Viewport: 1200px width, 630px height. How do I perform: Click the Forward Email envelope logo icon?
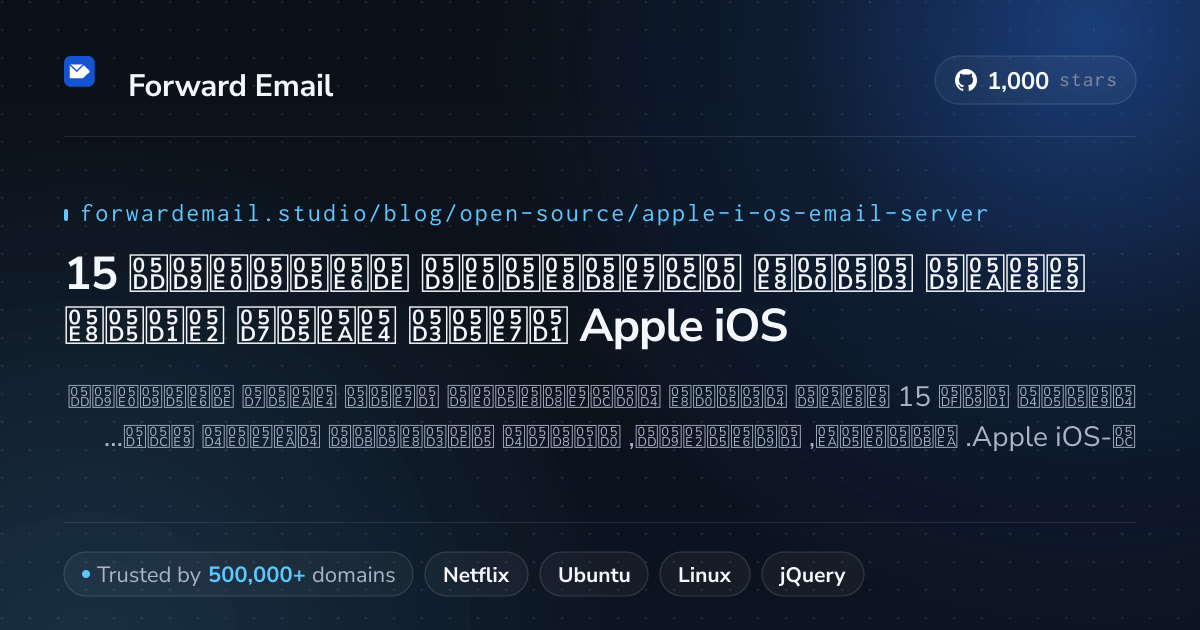point(79,71)
